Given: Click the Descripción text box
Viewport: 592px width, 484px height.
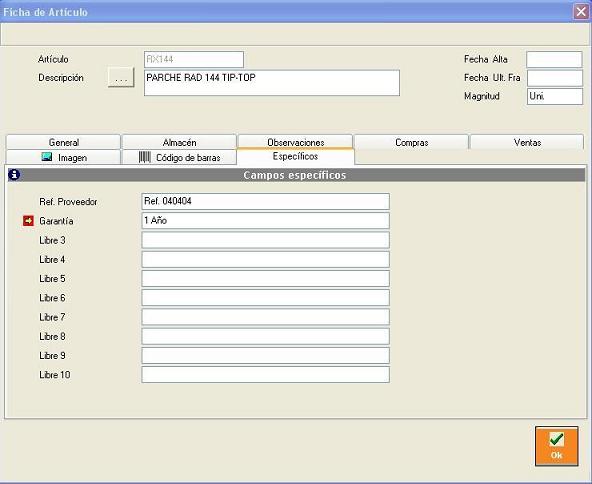Looking at the screenshot, I should coord(272,83).
